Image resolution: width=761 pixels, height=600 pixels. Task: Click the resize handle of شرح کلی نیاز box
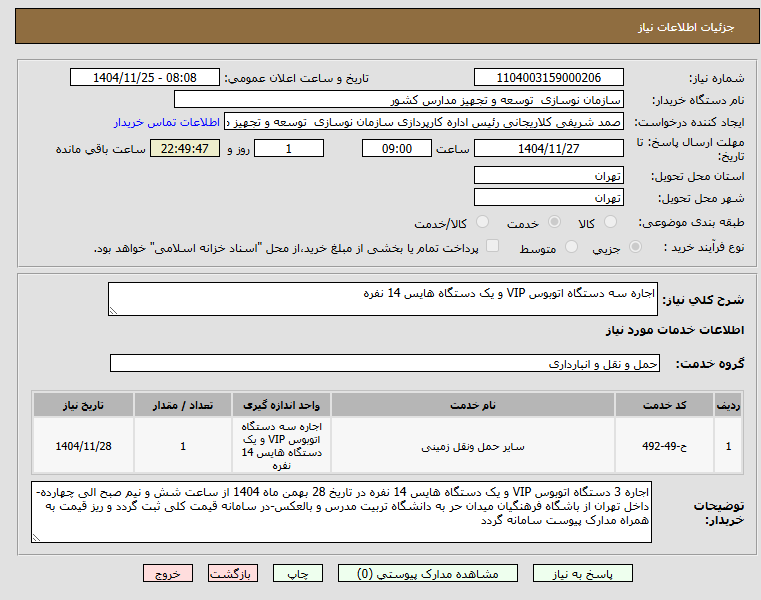click(x=113, y=311)
